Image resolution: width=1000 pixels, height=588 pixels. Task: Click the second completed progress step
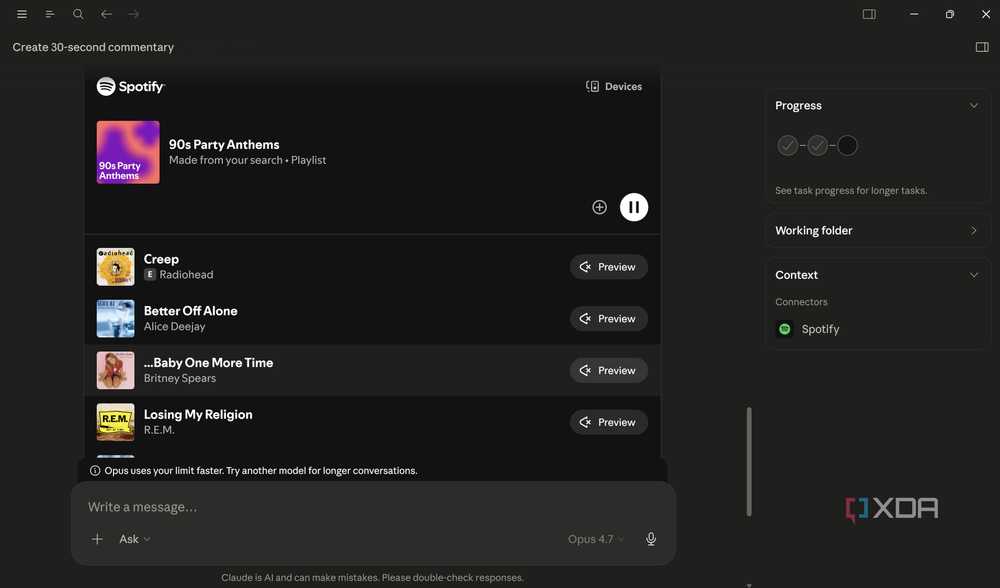[818, 145]
